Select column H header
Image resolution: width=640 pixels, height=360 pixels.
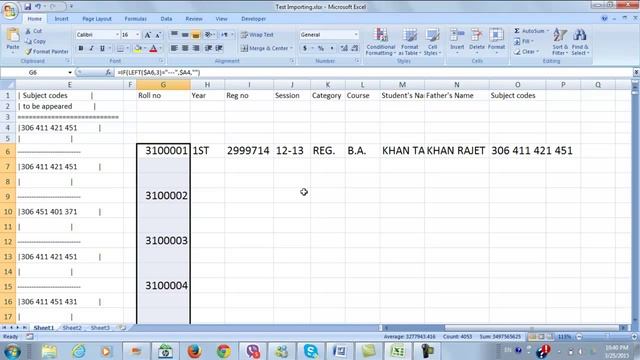click(207, 84)
